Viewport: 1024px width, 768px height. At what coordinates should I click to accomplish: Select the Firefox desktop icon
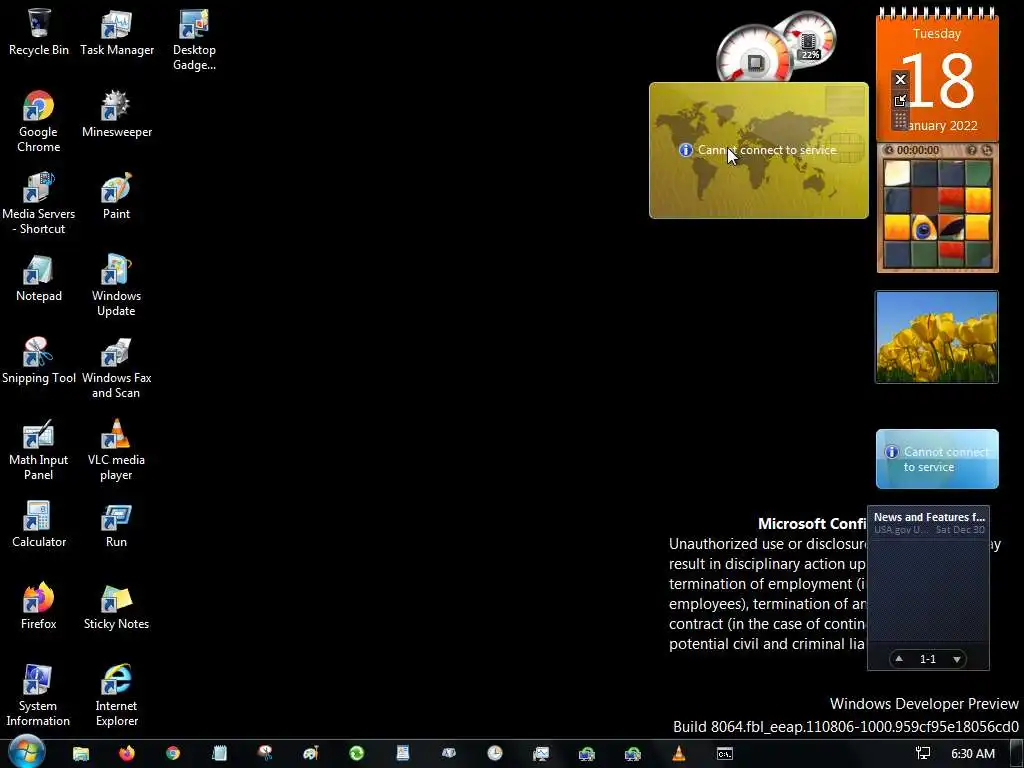tap(39, 607)
